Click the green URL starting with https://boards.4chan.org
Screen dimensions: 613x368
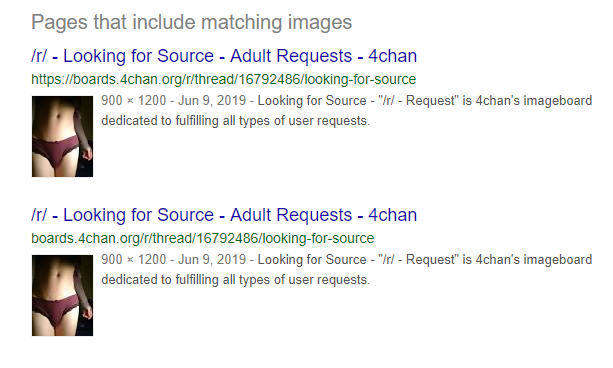click(x=224, y=79)
